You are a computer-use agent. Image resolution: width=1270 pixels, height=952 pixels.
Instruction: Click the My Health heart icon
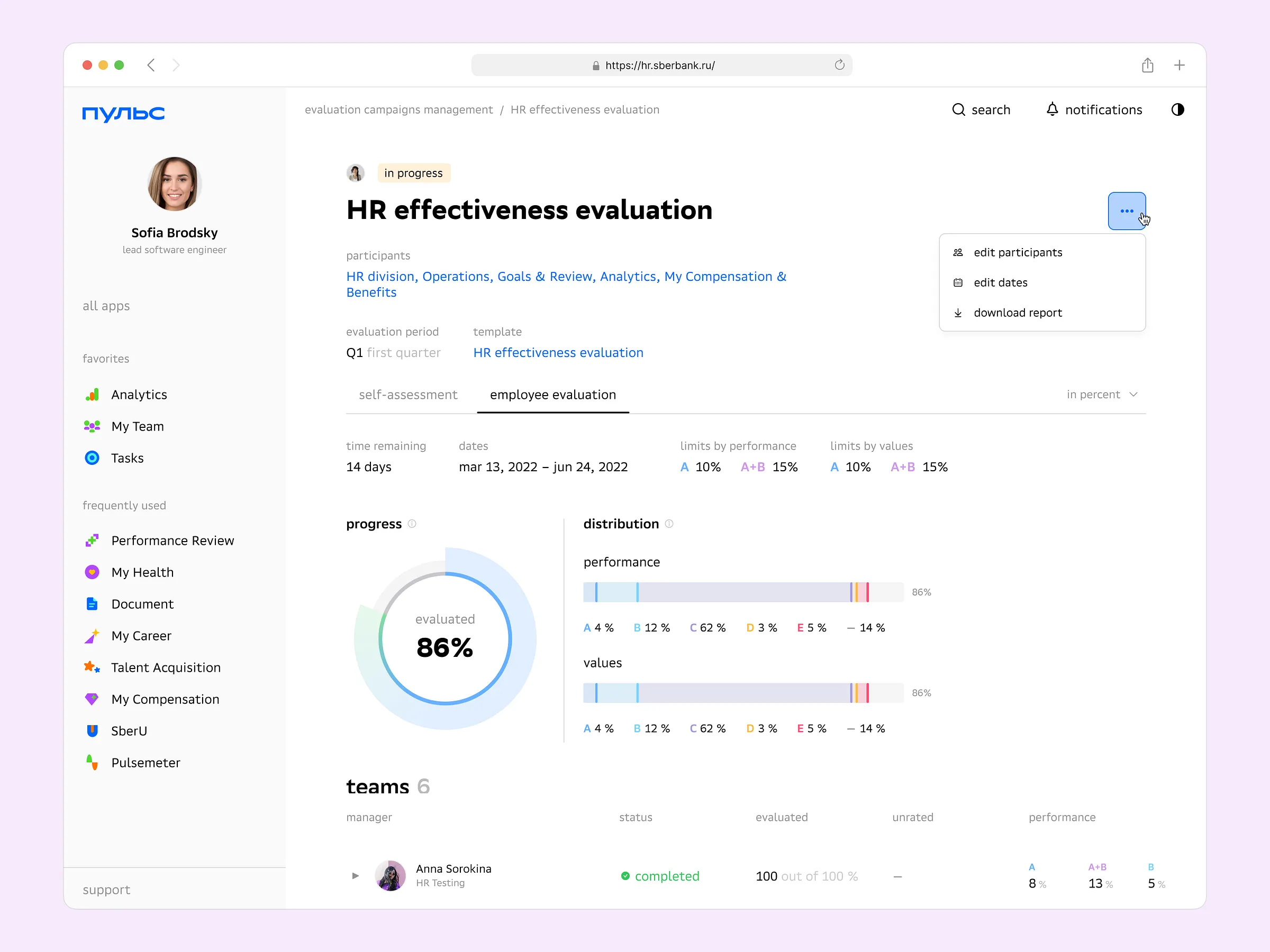(92, 572)
